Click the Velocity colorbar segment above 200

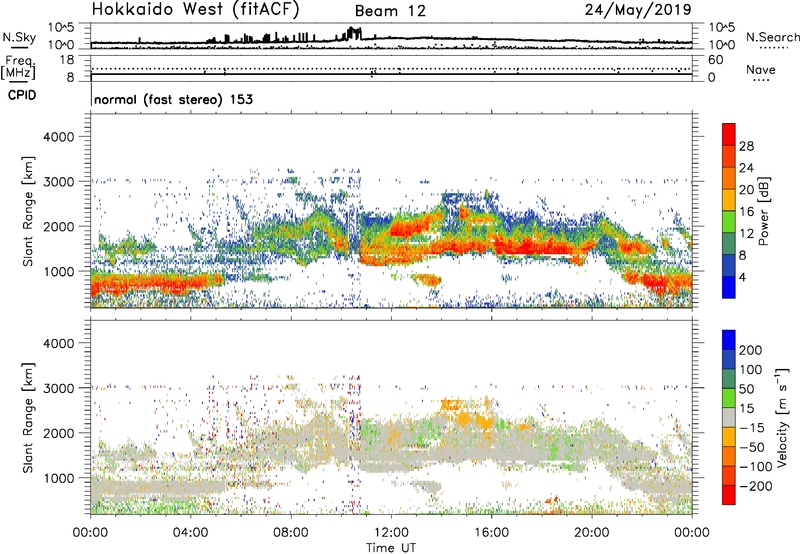tap(729, 340)
